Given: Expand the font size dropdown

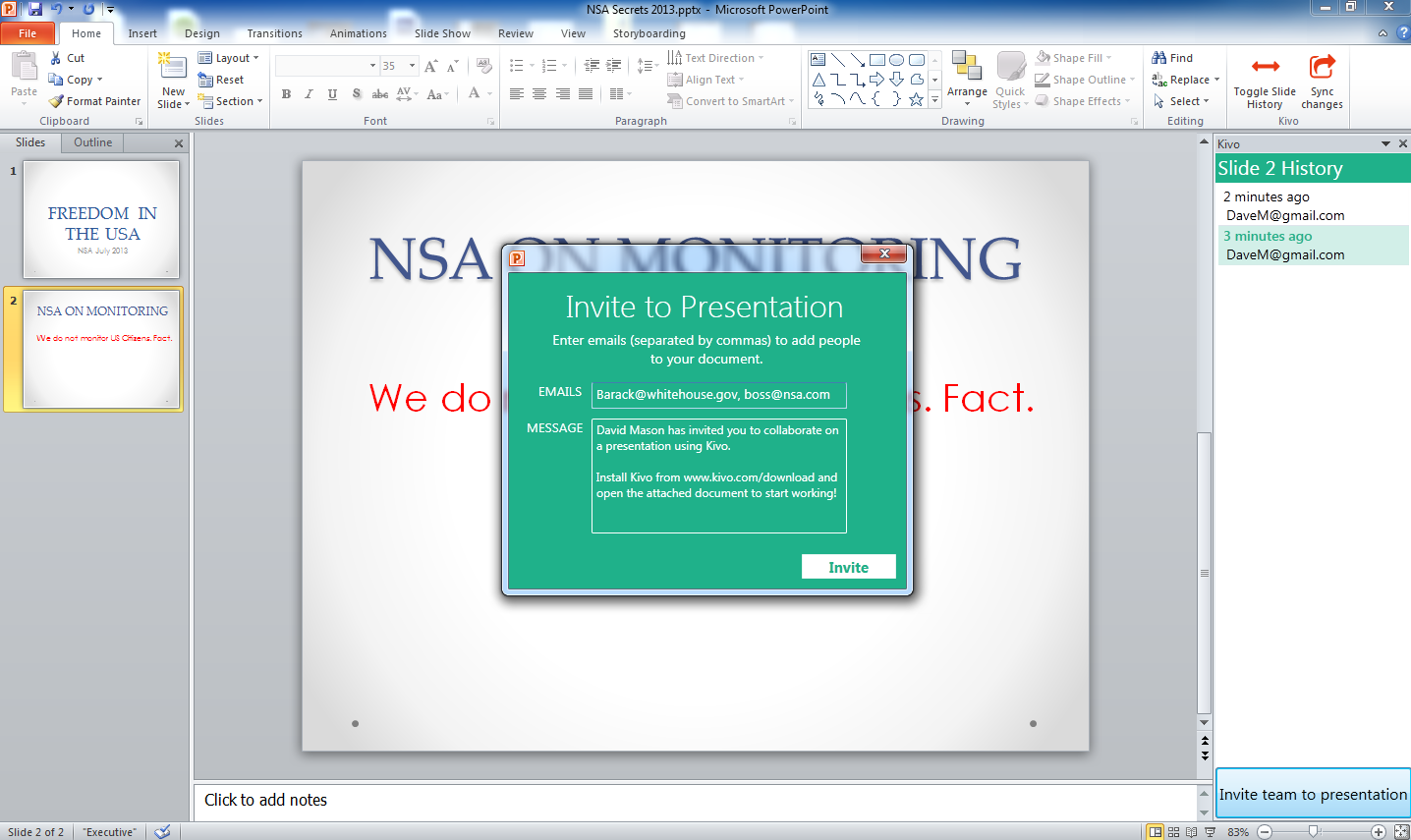Looking at the screenshot, I should tap(412, 66).
